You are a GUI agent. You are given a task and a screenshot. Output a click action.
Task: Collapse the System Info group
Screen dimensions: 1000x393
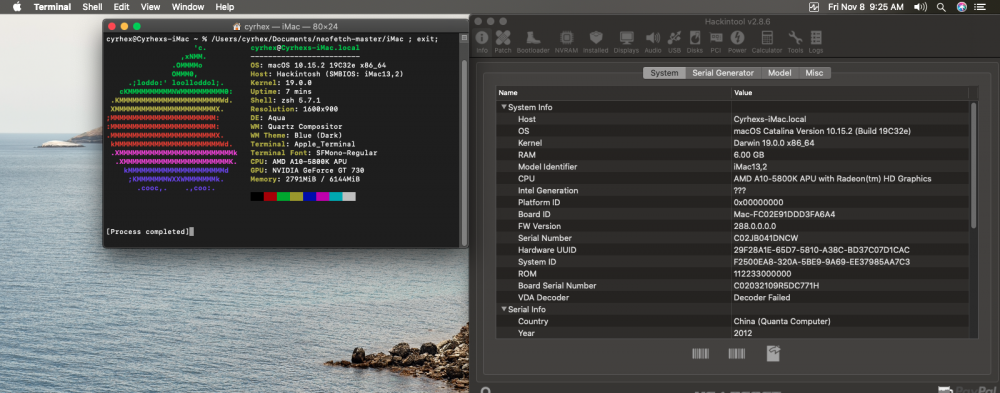point(504,107)
